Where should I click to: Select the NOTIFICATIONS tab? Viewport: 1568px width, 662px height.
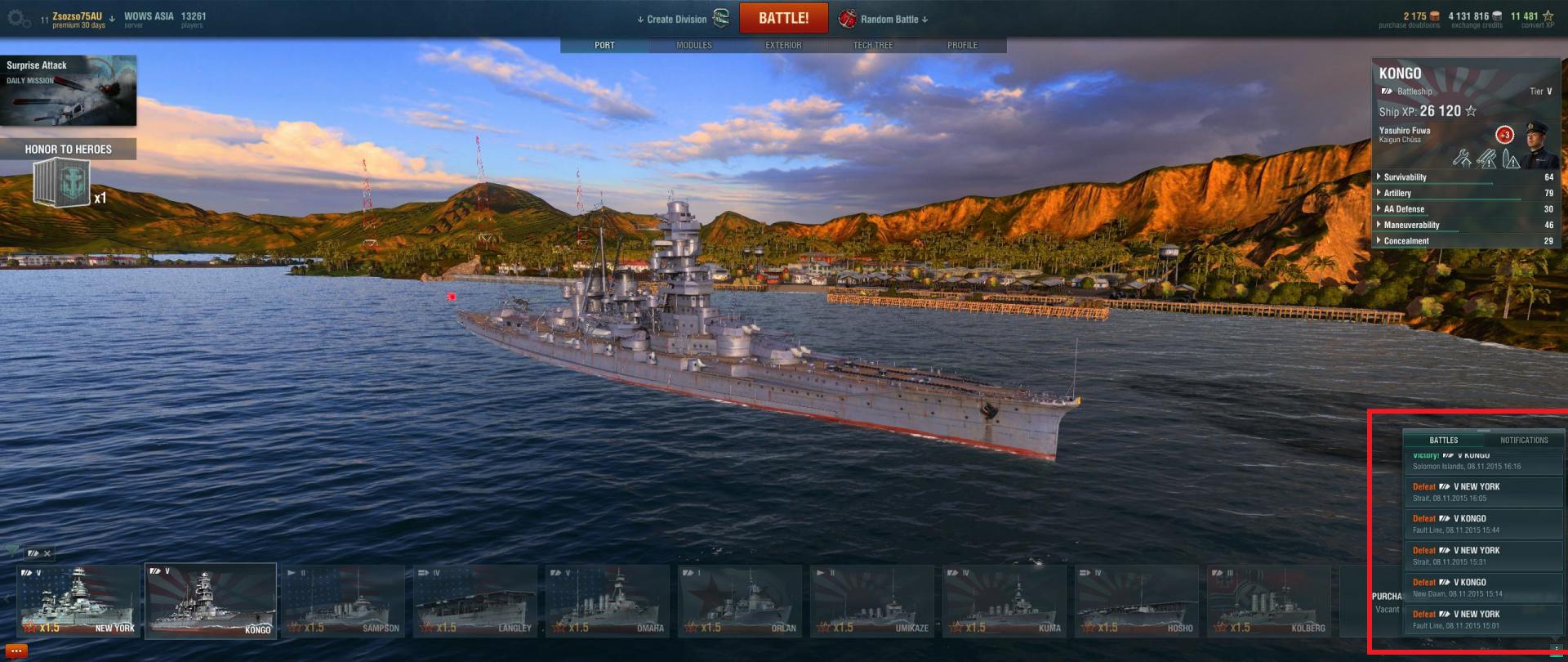pyautogui.click(x=1523, y=440)
